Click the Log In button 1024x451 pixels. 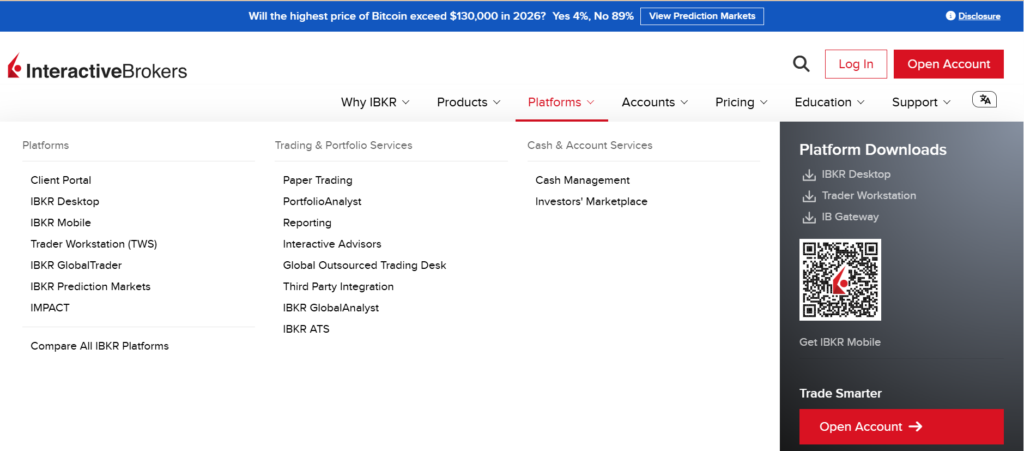click(x=856, y=64)
